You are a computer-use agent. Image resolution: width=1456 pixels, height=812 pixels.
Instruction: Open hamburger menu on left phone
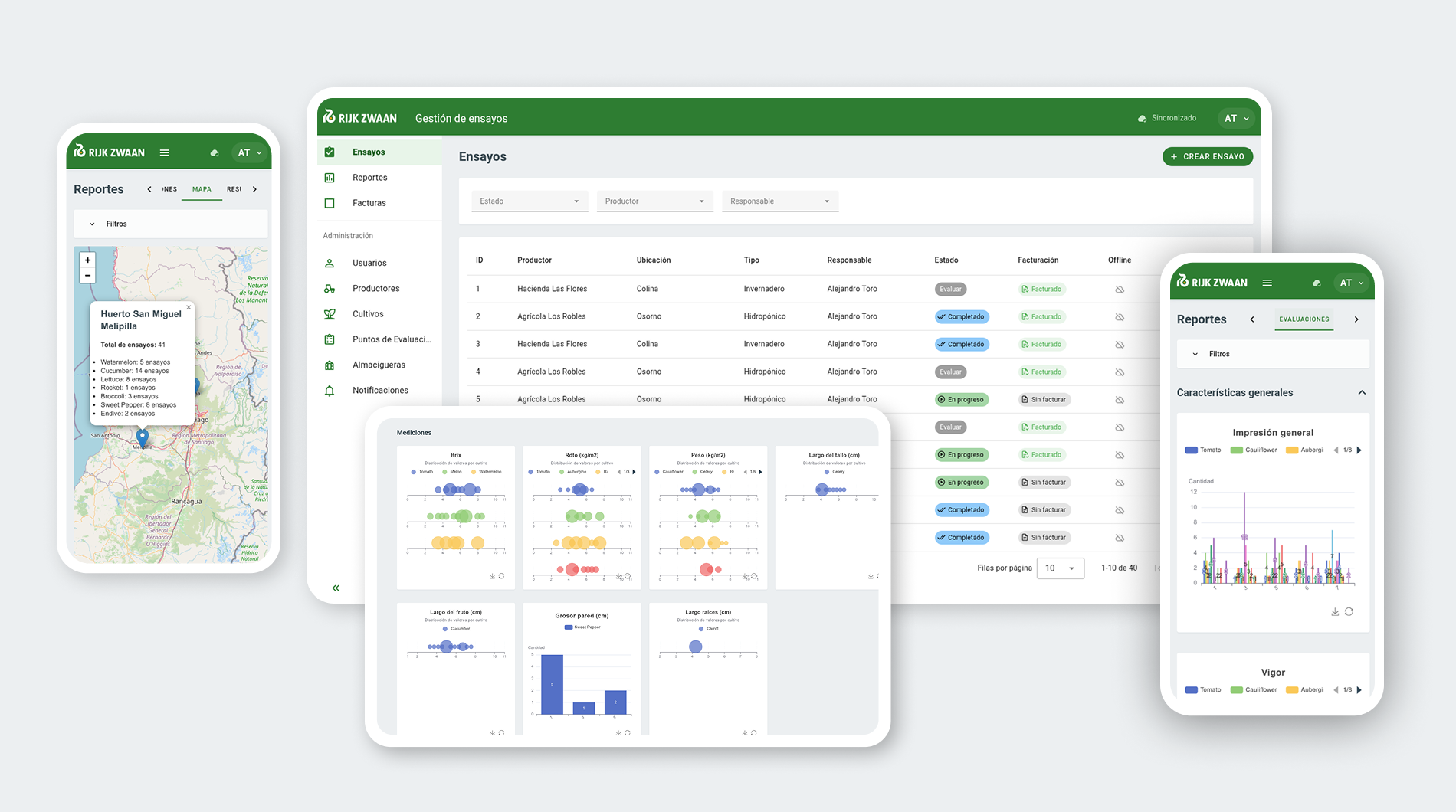point(165,152)
